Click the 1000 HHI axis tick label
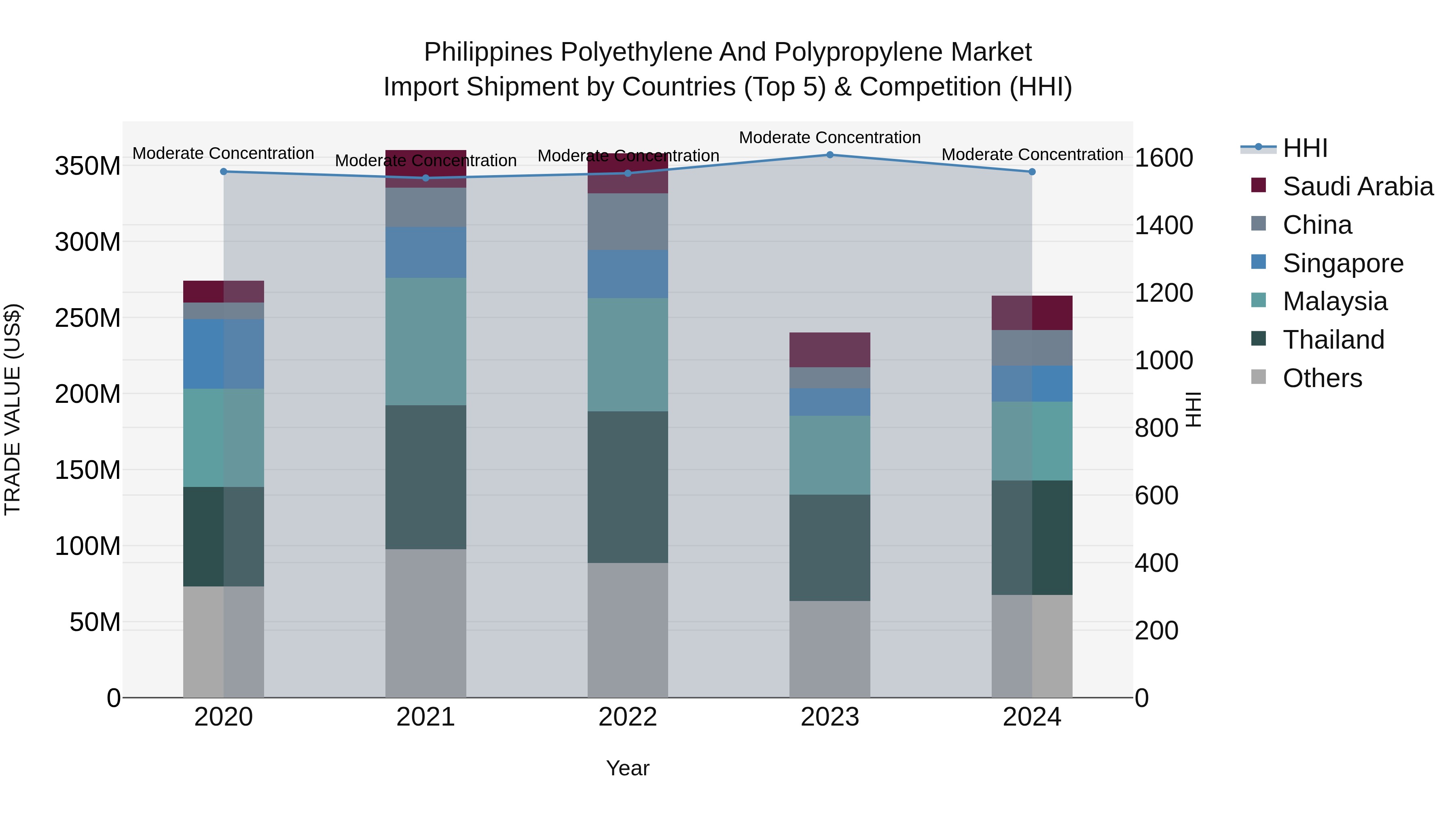Image resolution: width=1456 pixels, height=819 pixels. point(1164,360)
